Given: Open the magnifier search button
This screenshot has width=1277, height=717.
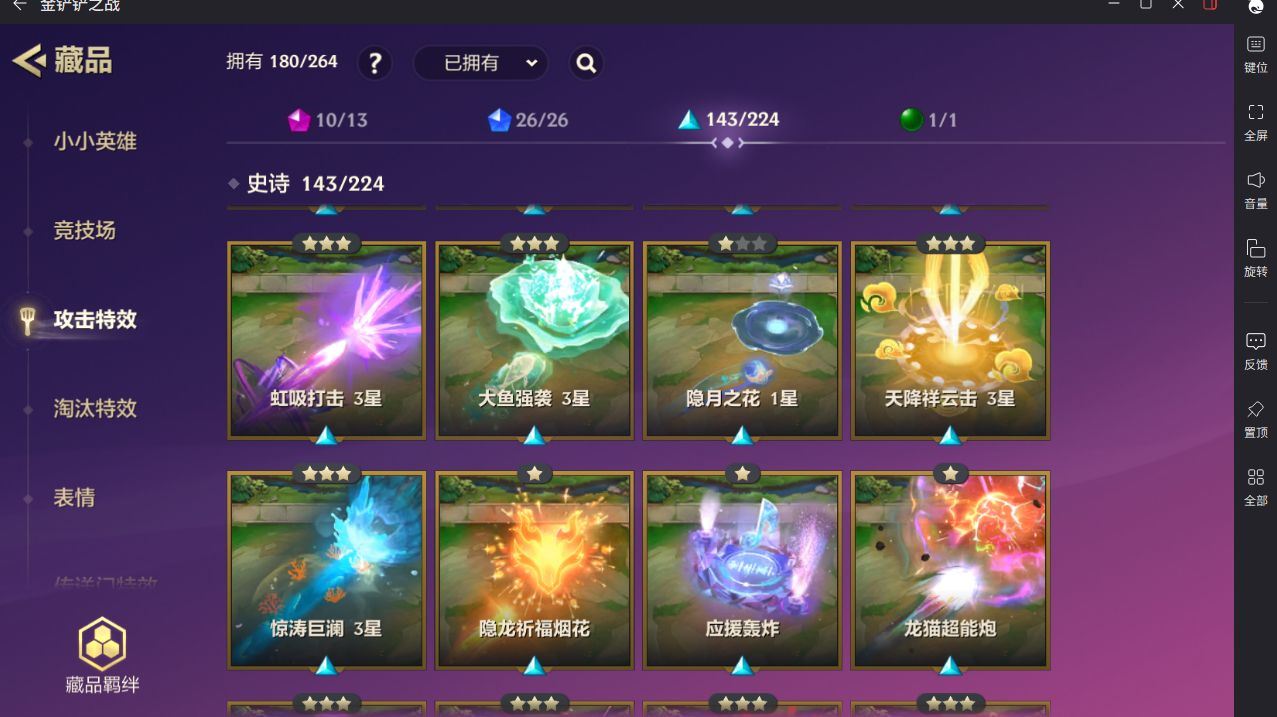Looking at the screenshot, I should [x=587, y=64].
